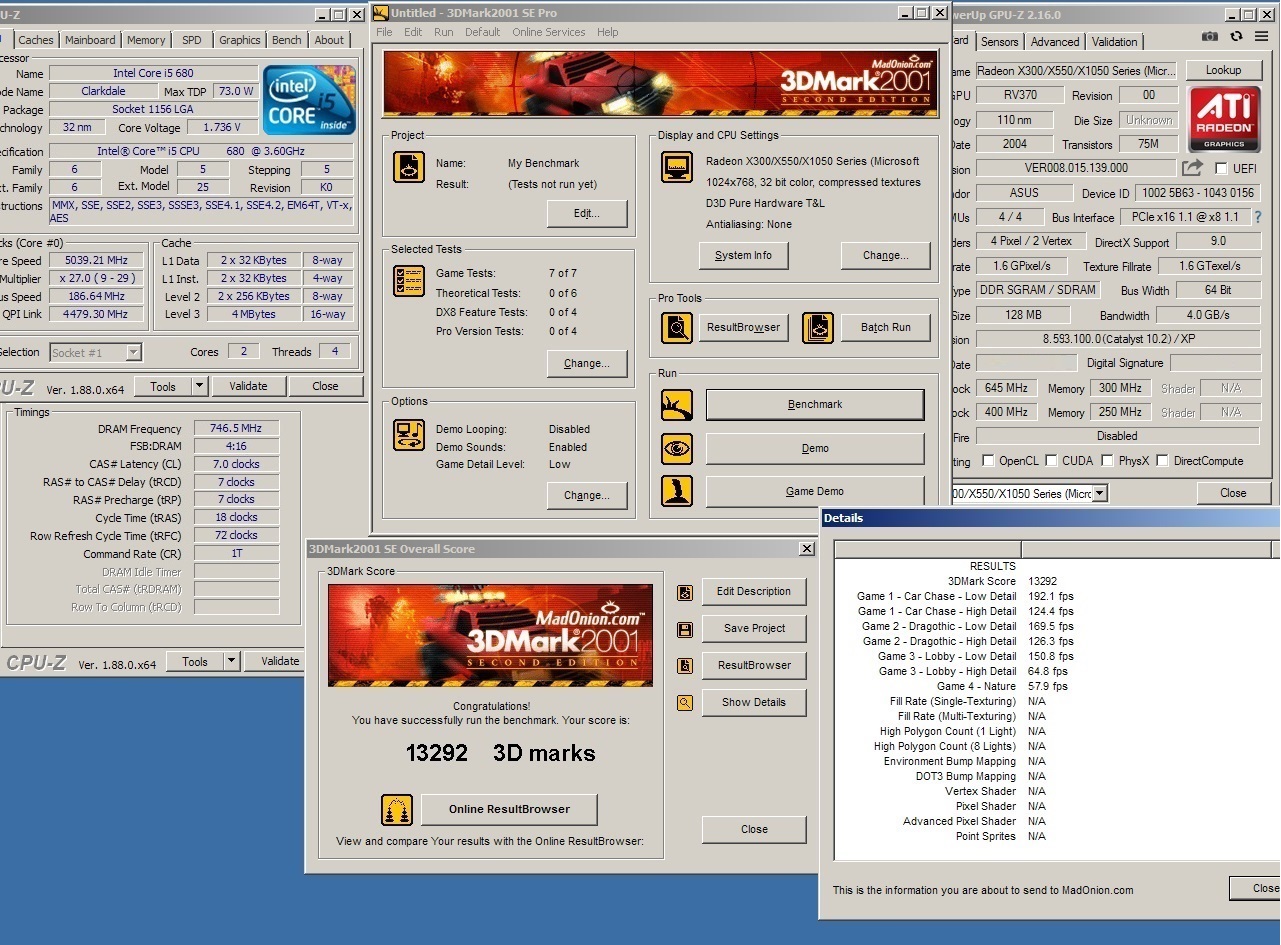Toggle the CUDA checkbox

(x=1051, y=461)
